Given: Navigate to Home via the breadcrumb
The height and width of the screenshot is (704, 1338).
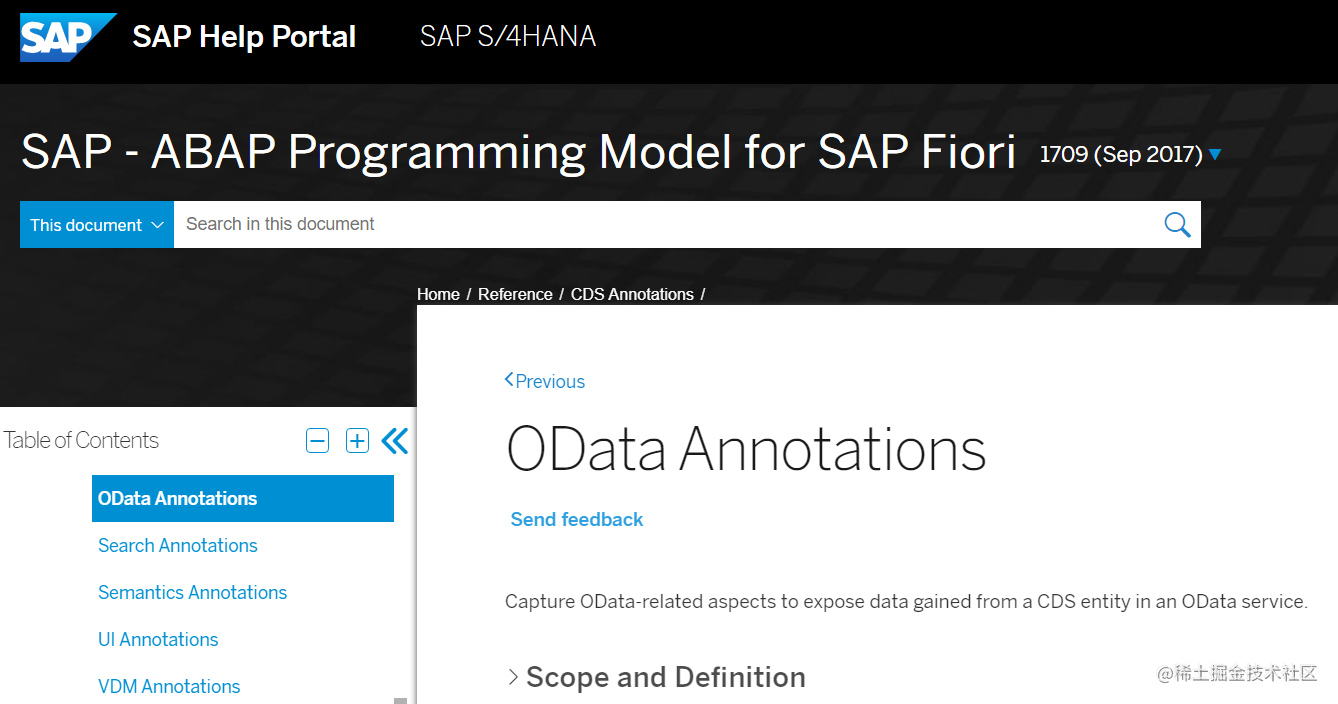Looking at the screenshot, I should [x=438, y=294].
